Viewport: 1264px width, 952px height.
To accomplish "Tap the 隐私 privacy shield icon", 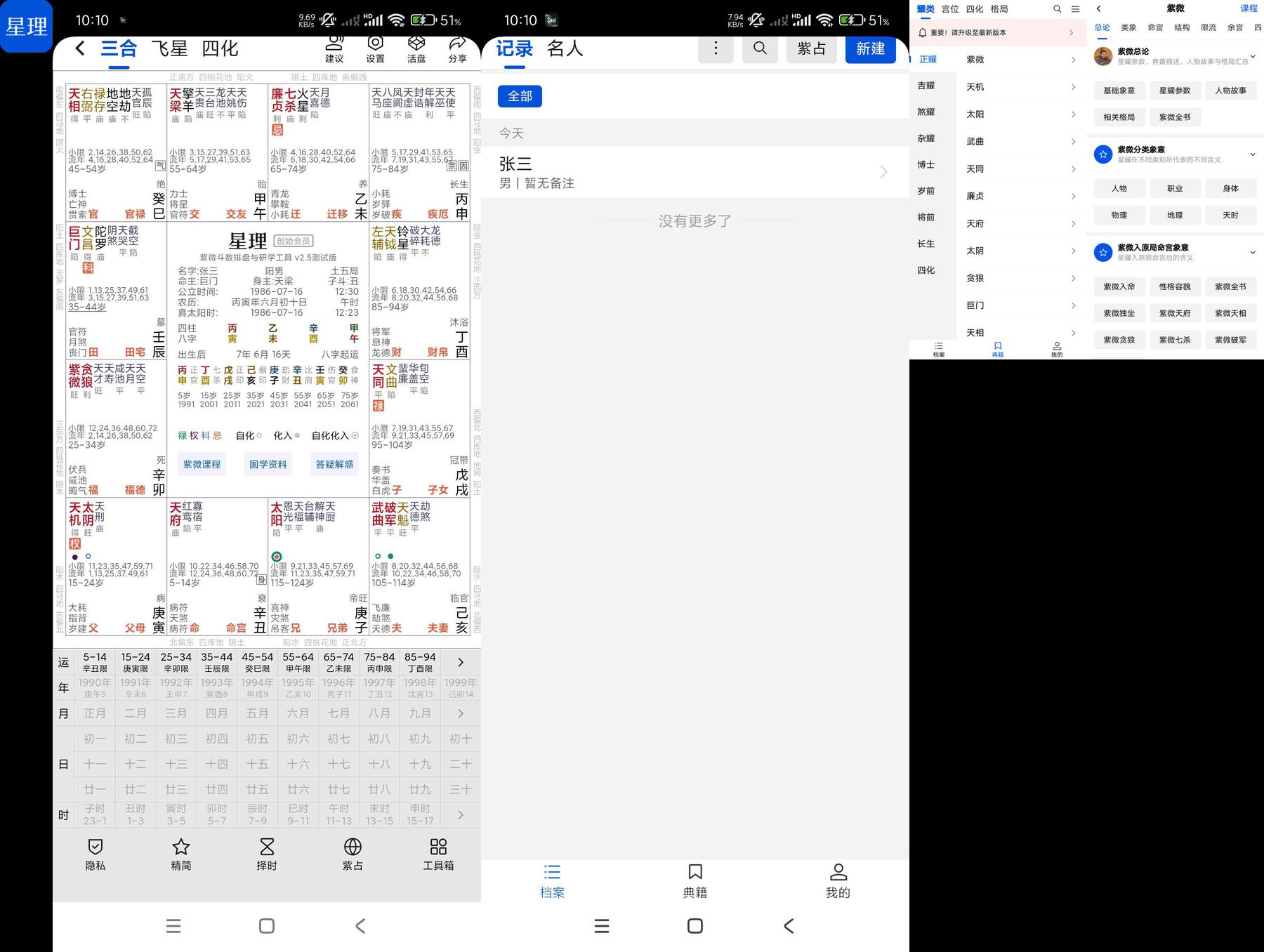I will pos(96,854).
